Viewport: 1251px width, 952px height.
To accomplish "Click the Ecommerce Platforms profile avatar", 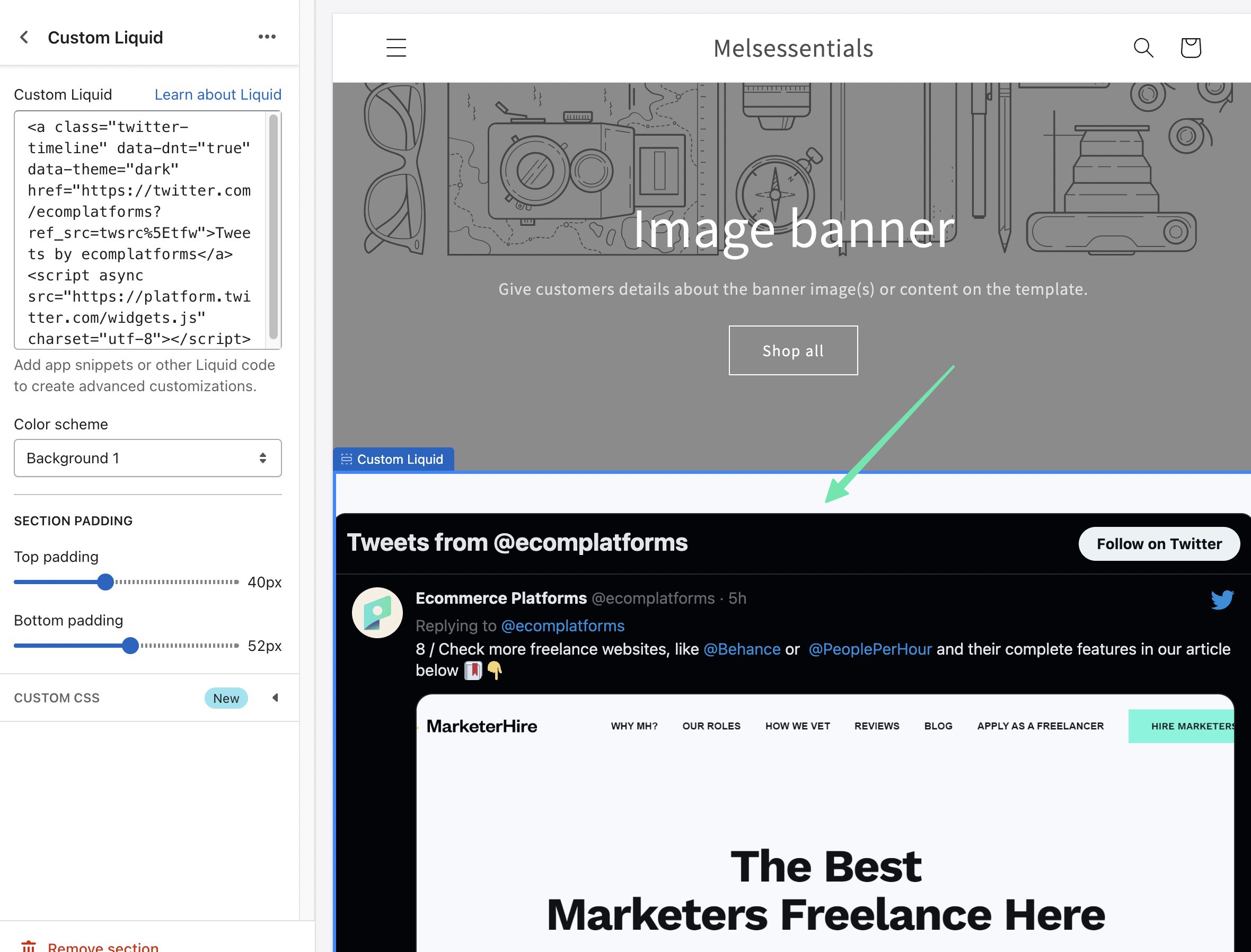I will tap(377, 613).
